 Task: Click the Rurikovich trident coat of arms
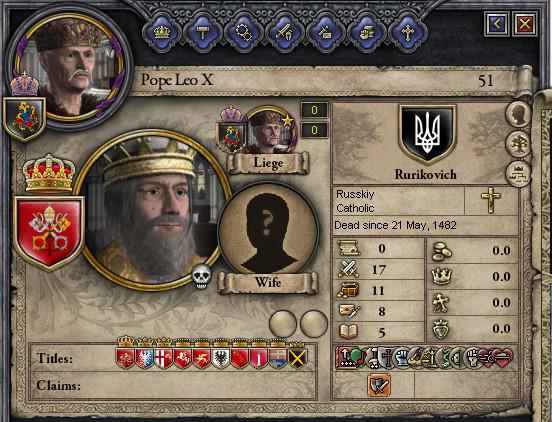coord(427,134)
